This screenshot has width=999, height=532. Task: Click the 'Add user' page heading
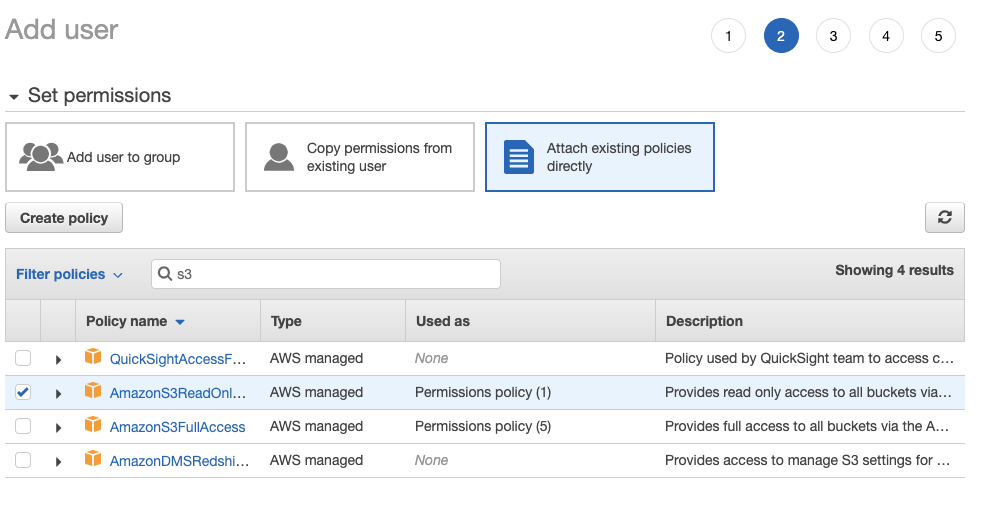point(62,30)
